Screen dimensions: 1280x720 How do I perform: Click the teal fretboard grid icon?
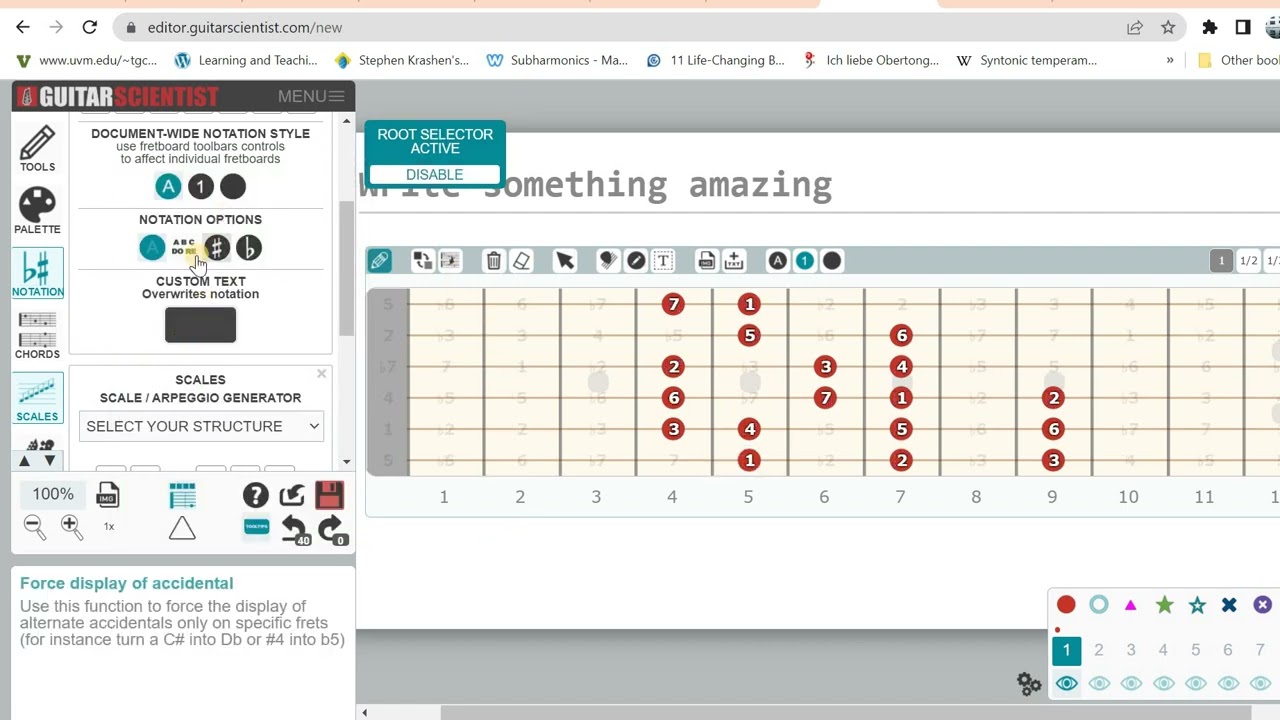182,495
